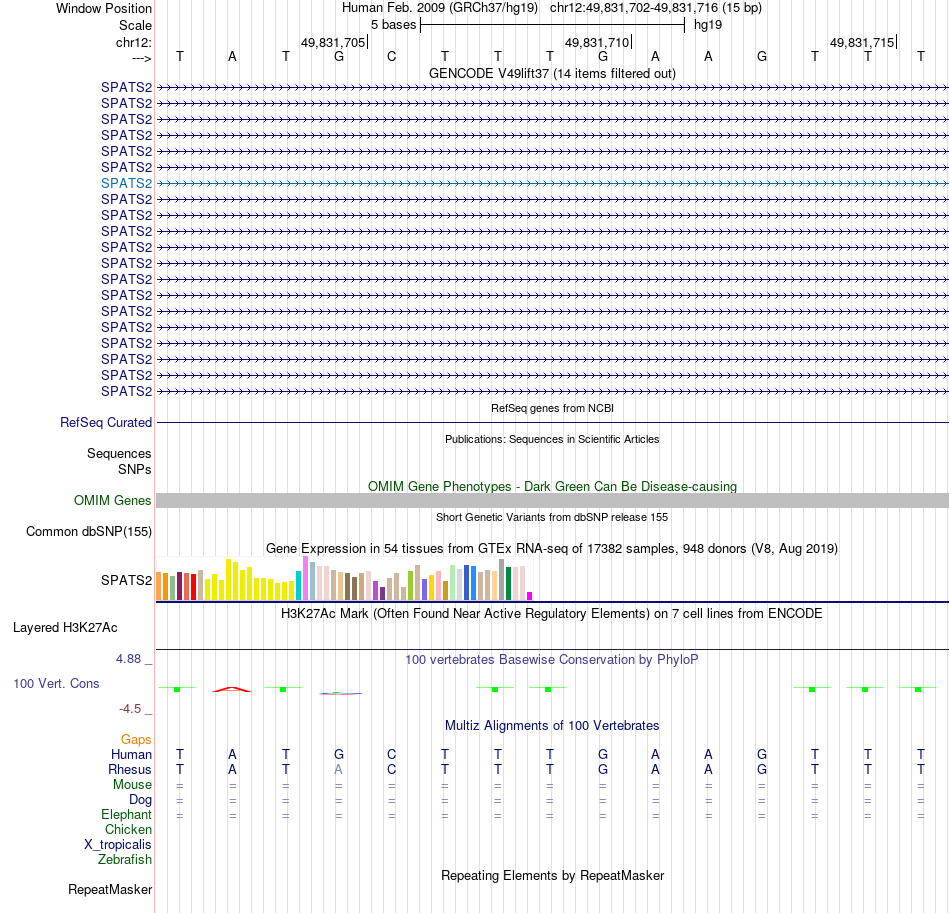Click the 4.88 PhyloP upper limit value
The height and width of the screenshot is (913, 950).
pyautogui.click(x=128, y=659)
